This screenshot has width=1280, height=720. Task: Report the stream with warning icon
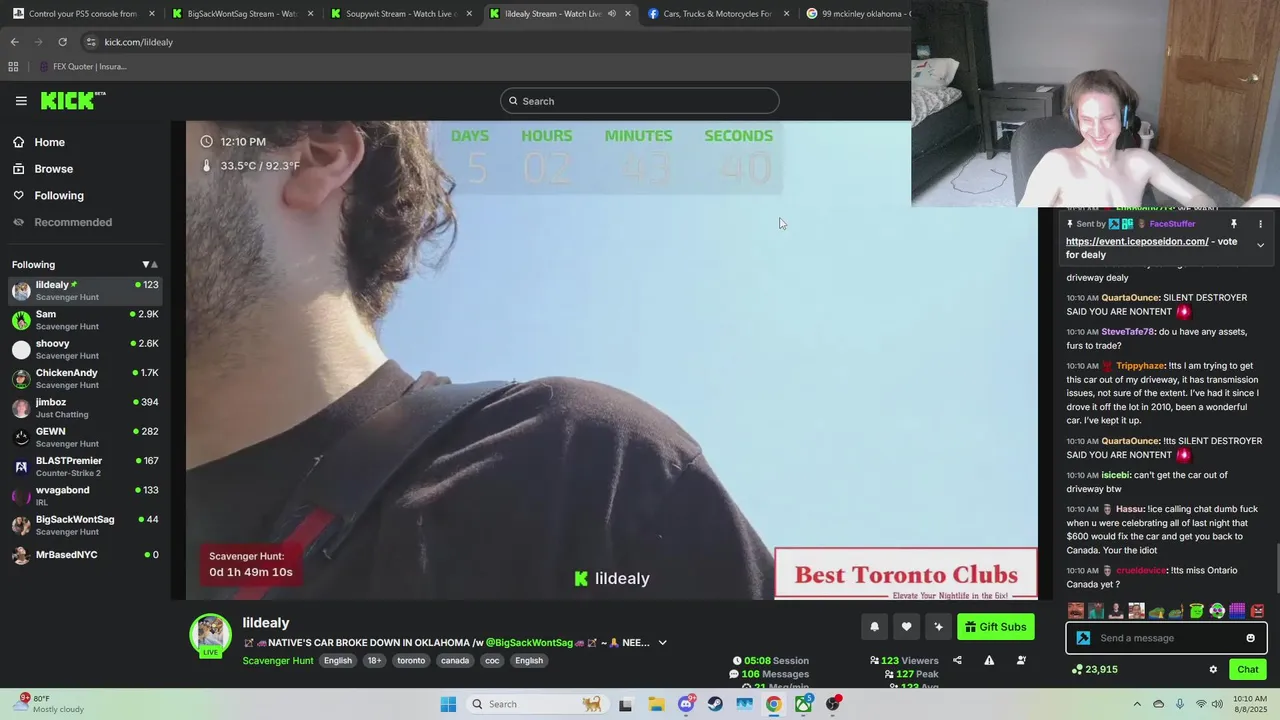click(x=989, y=660)
